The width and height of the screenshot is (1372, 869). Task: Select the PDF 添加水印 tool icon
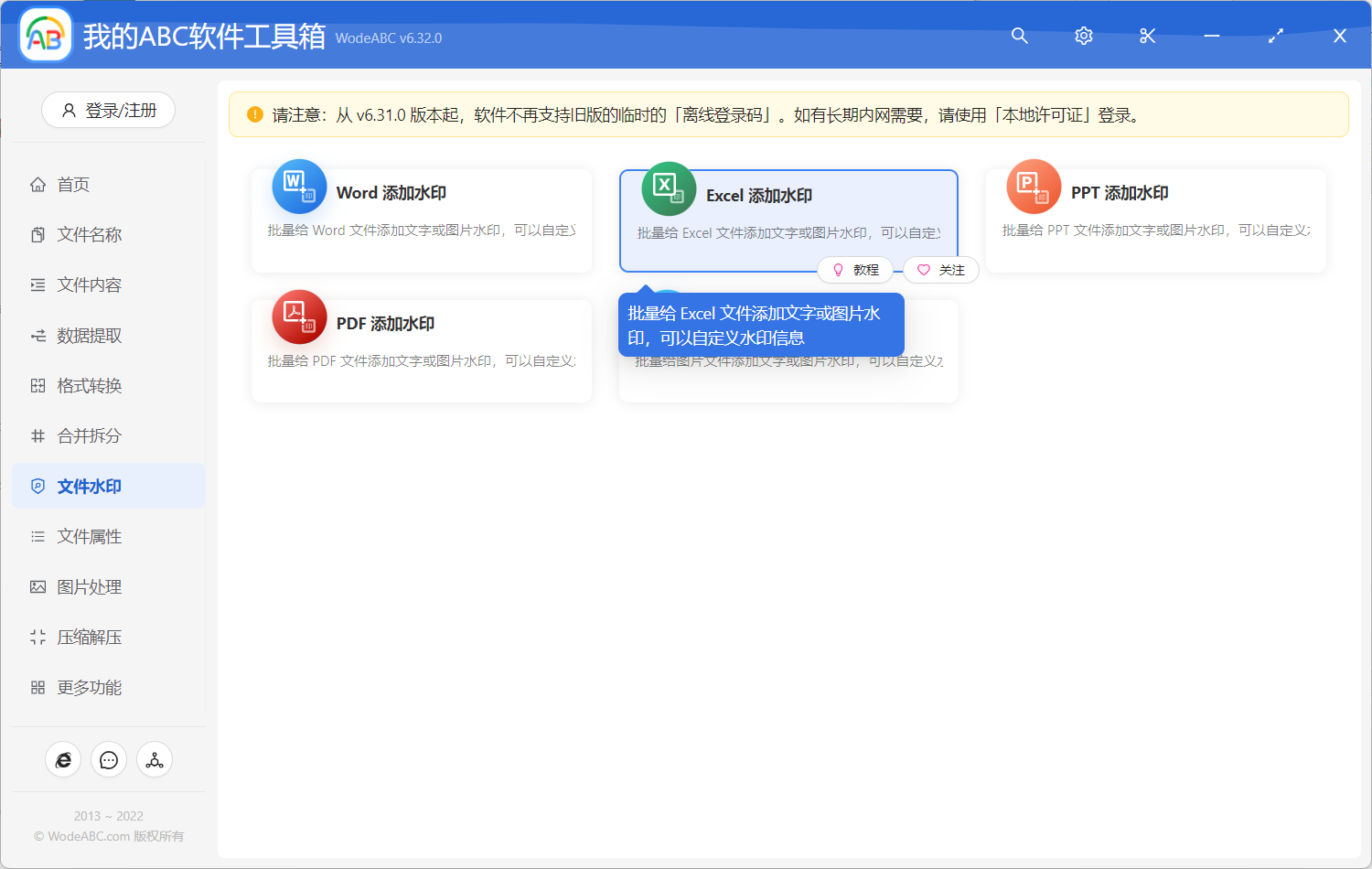pos(298,316)
